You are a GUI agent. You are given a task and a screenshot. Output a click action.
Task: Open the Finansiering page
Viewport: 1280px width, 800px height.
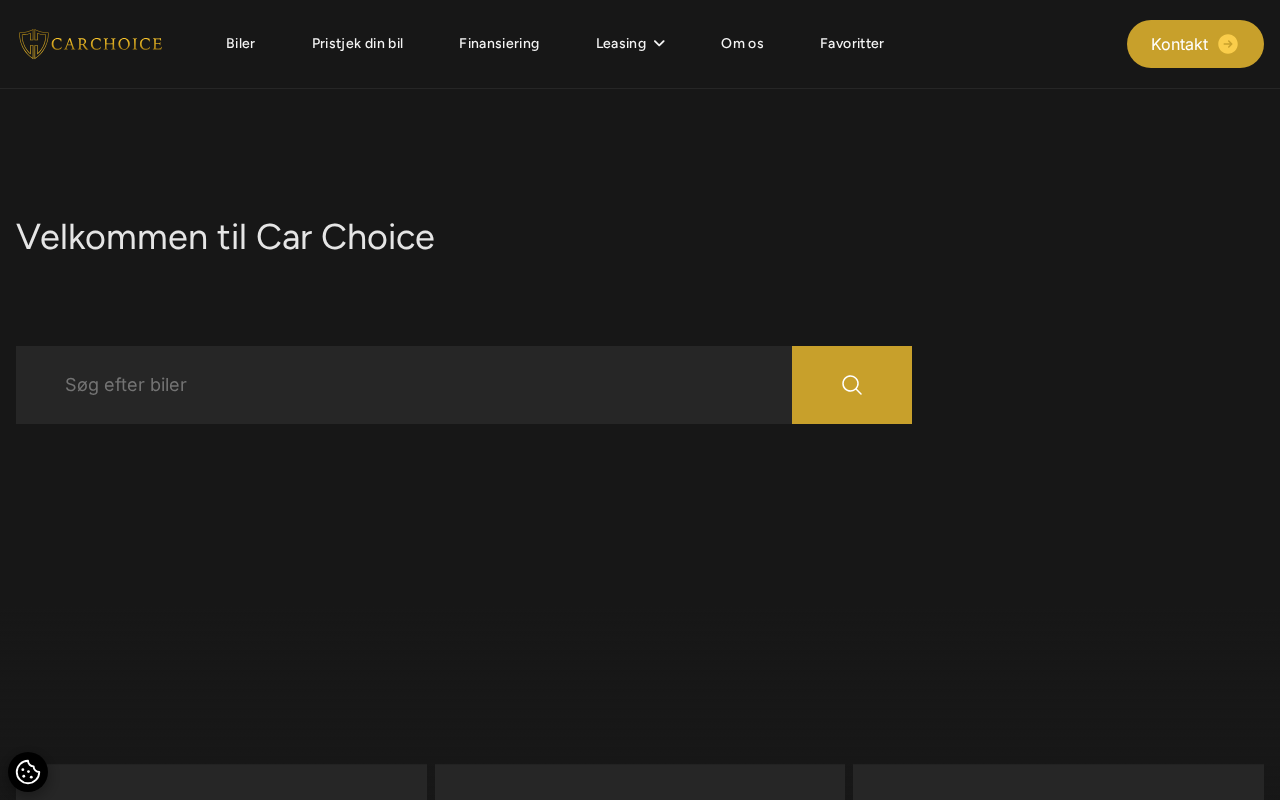[499, 43]
